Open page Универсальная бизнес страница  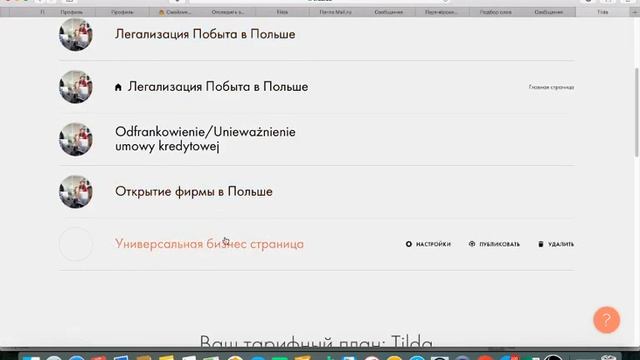(x=209, y=244)
